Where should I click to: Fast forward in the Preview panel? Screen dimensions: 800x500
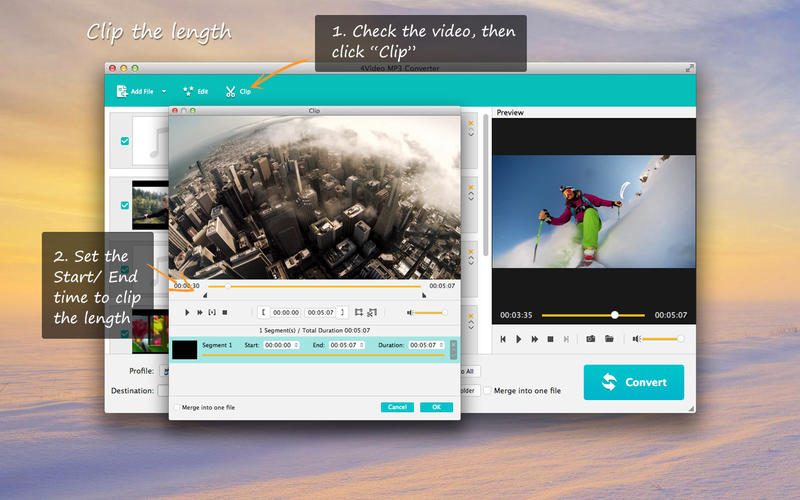click(534, 339)
